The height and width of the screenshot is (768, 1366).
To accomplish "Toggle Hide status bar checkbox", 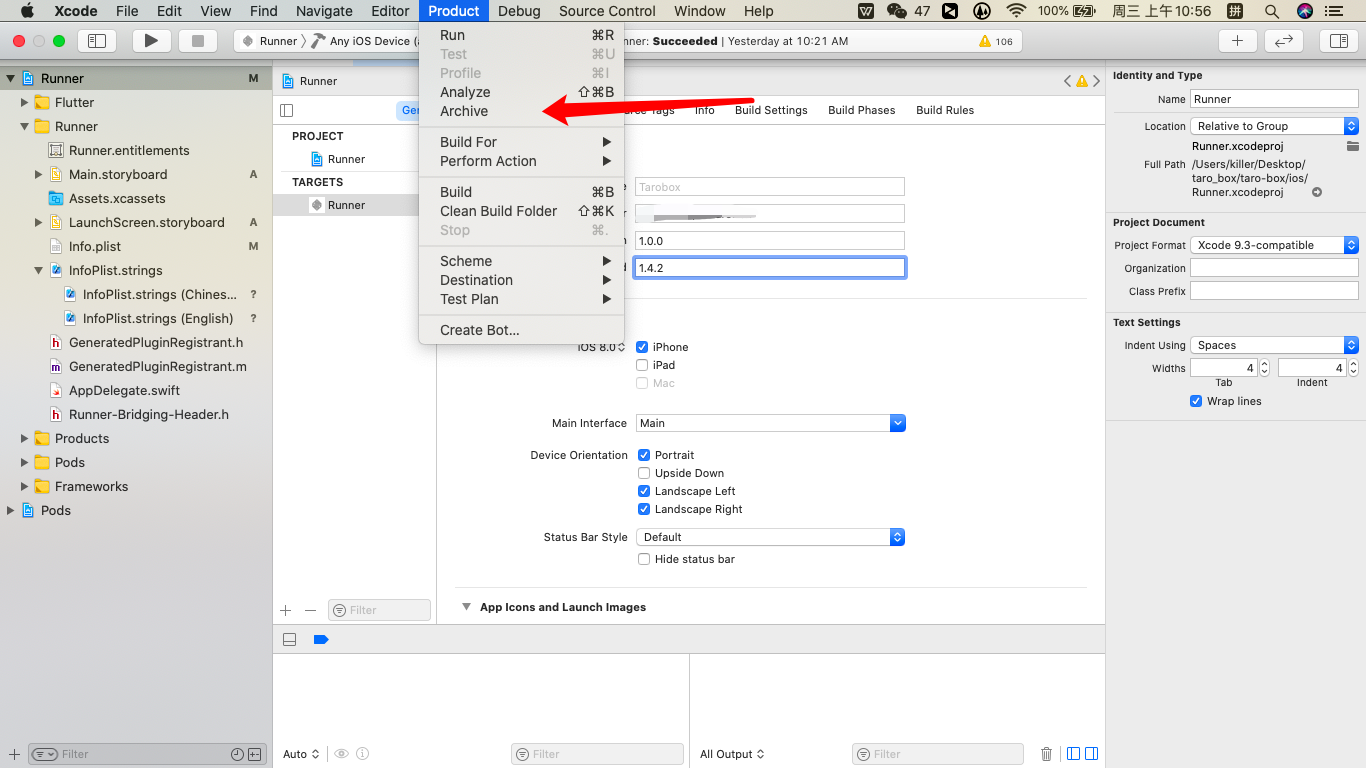I will [x=644, y=559].
